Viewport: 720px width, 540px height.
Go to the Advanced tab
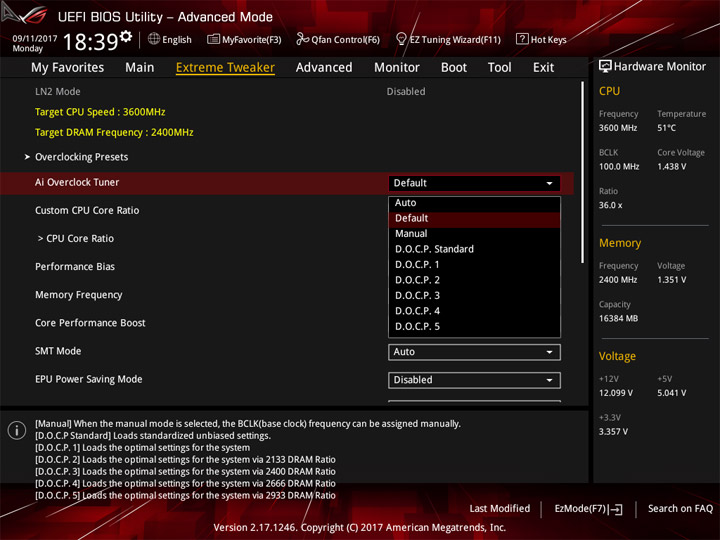tap(324, 68)
